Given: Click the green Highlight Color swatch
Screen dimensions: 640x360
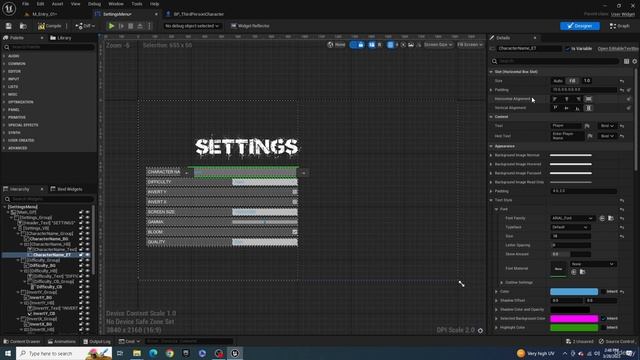Looking at the screenshot, I should click(574, 327).
